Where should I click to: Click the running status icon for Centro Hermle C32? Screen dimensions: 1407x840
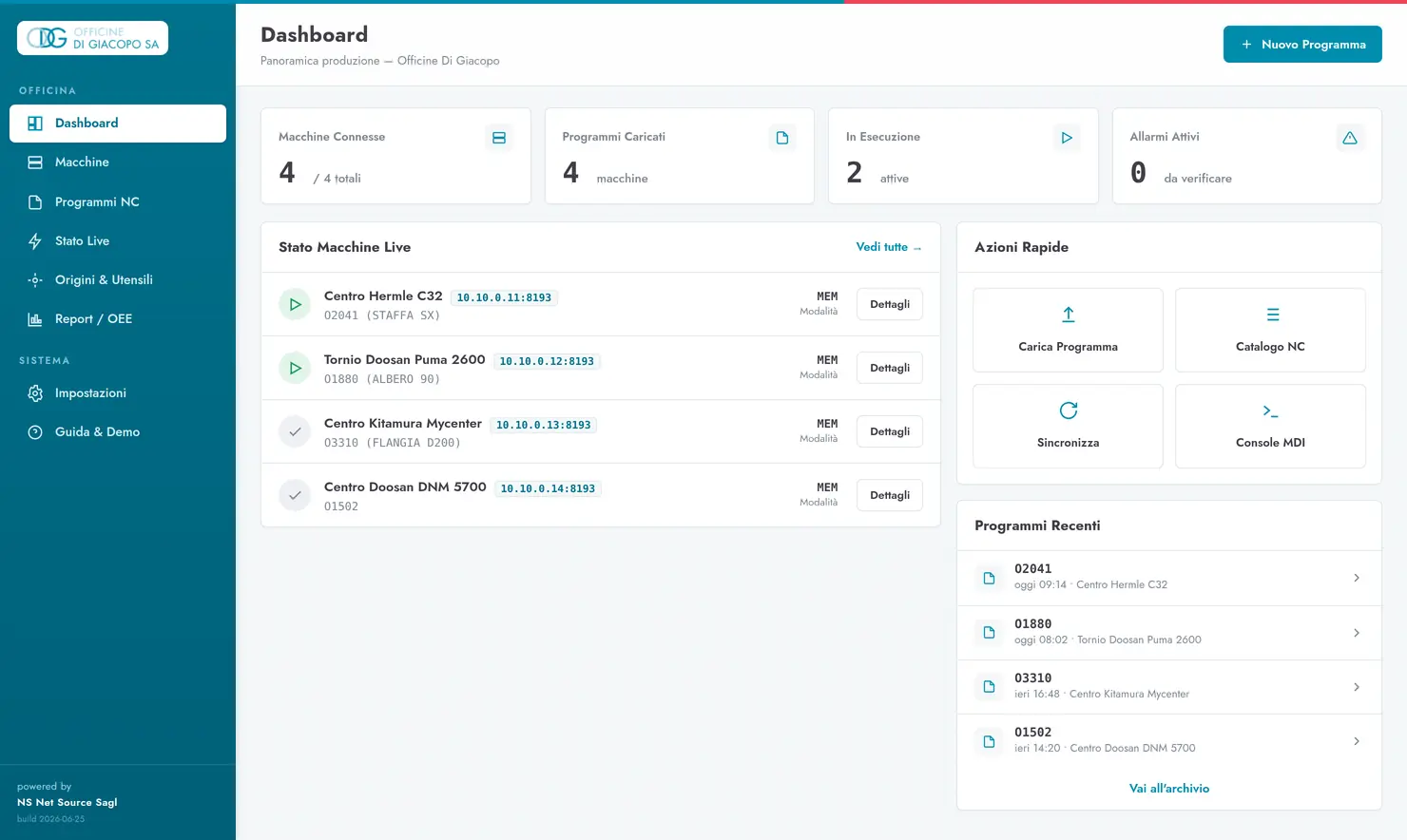295,305
